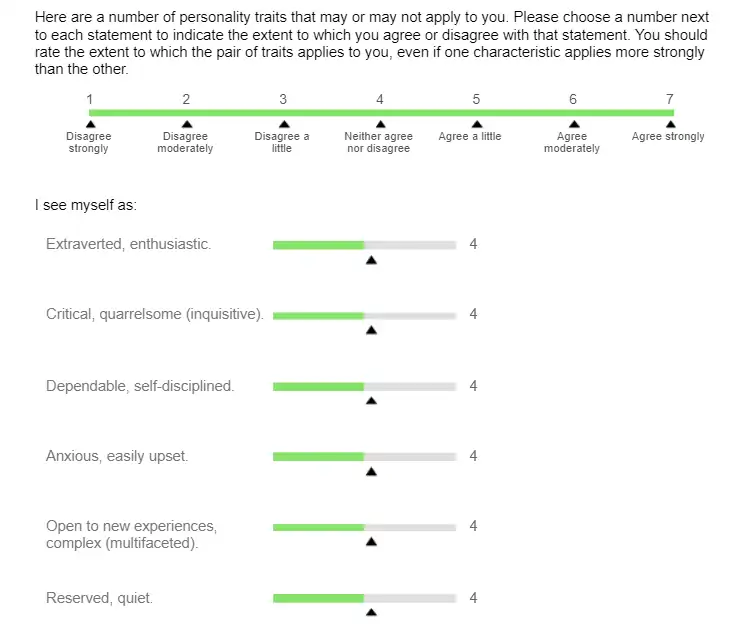Click the slider handle for Anxious, easily upset
The height and width of the screenshot is (629, 742).
pos(371,471)
